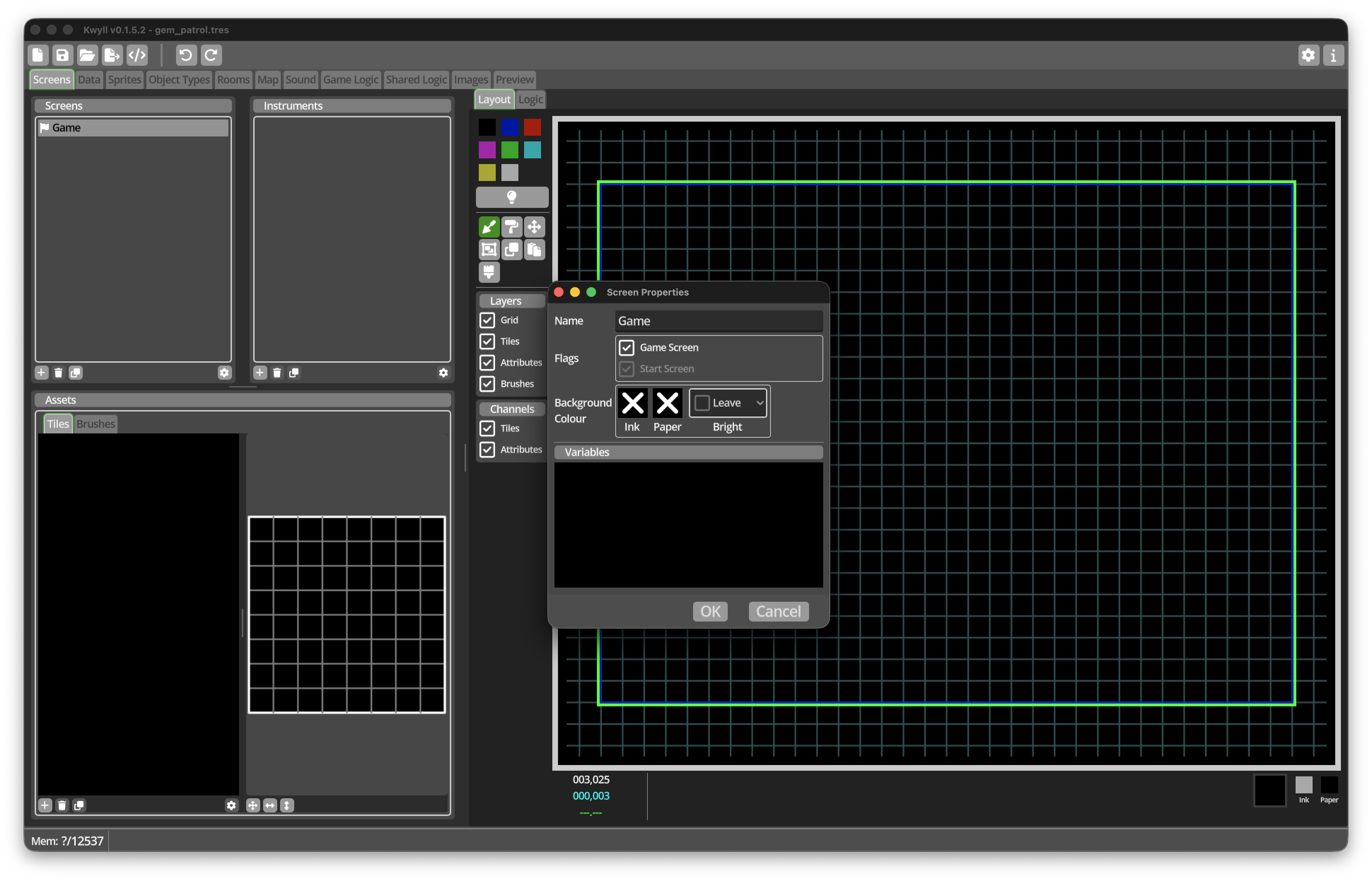Open screen properties gear in Screens panel
Viewport: 1372px width, 881px height.
pyautogui.click(x=224, y=373)
